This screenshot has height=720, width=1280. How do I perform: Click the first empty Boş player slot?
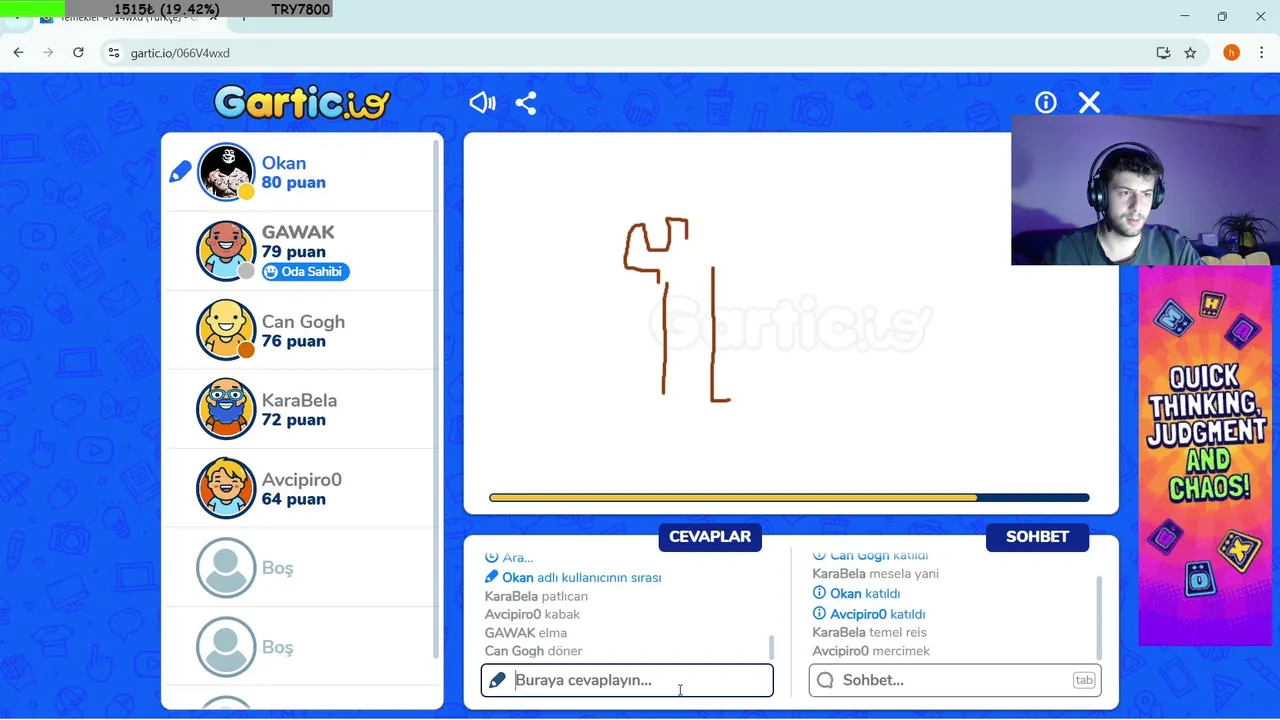click(x=301, y=568)
